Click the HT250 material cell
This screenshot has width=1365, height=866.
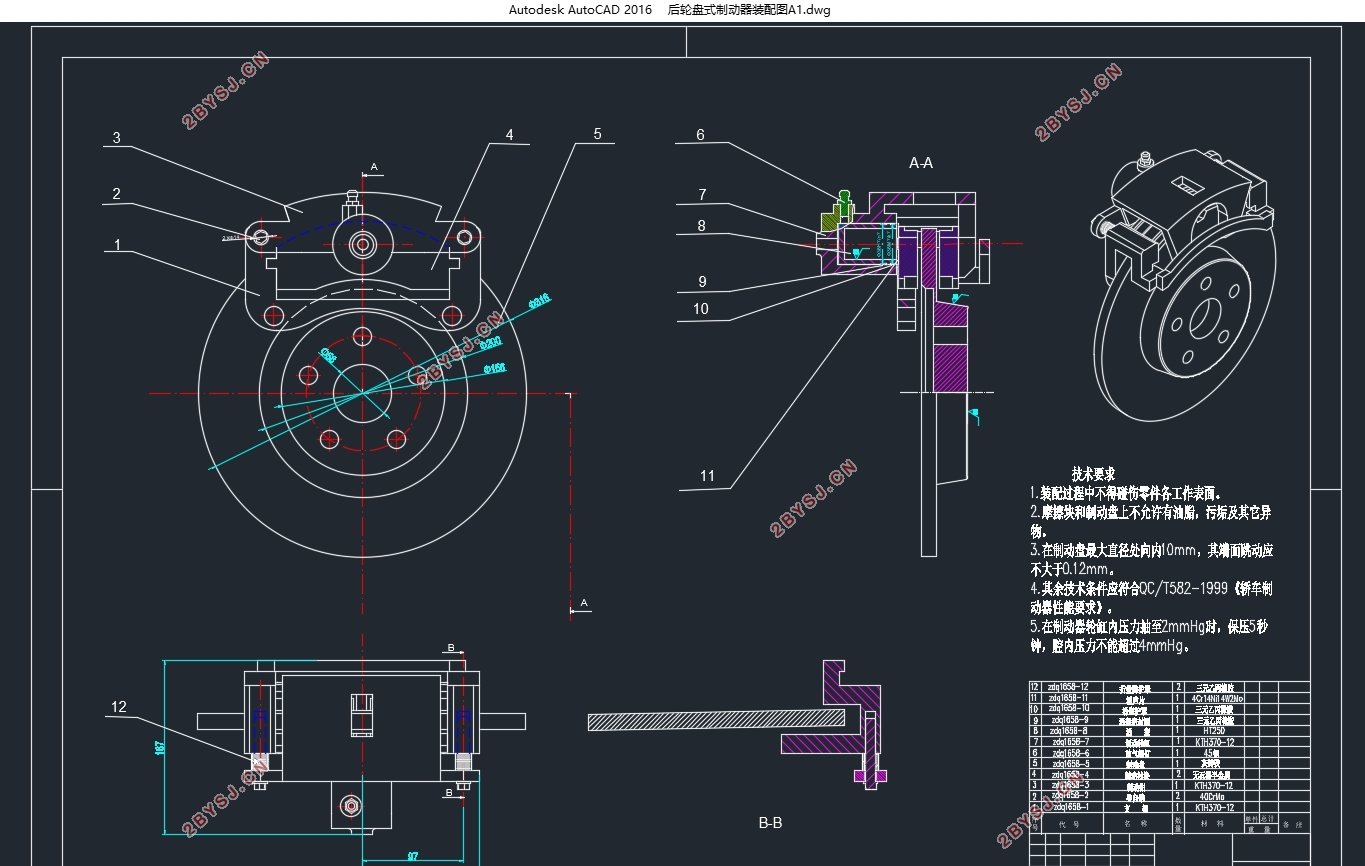pyautogui.click(x=1214, y=731)
